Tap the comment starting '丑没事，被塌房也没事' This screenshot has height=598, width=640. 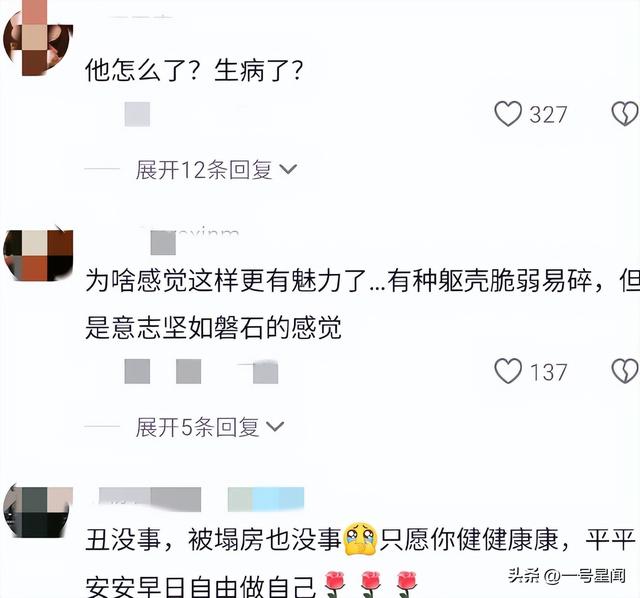click(360, 561)
